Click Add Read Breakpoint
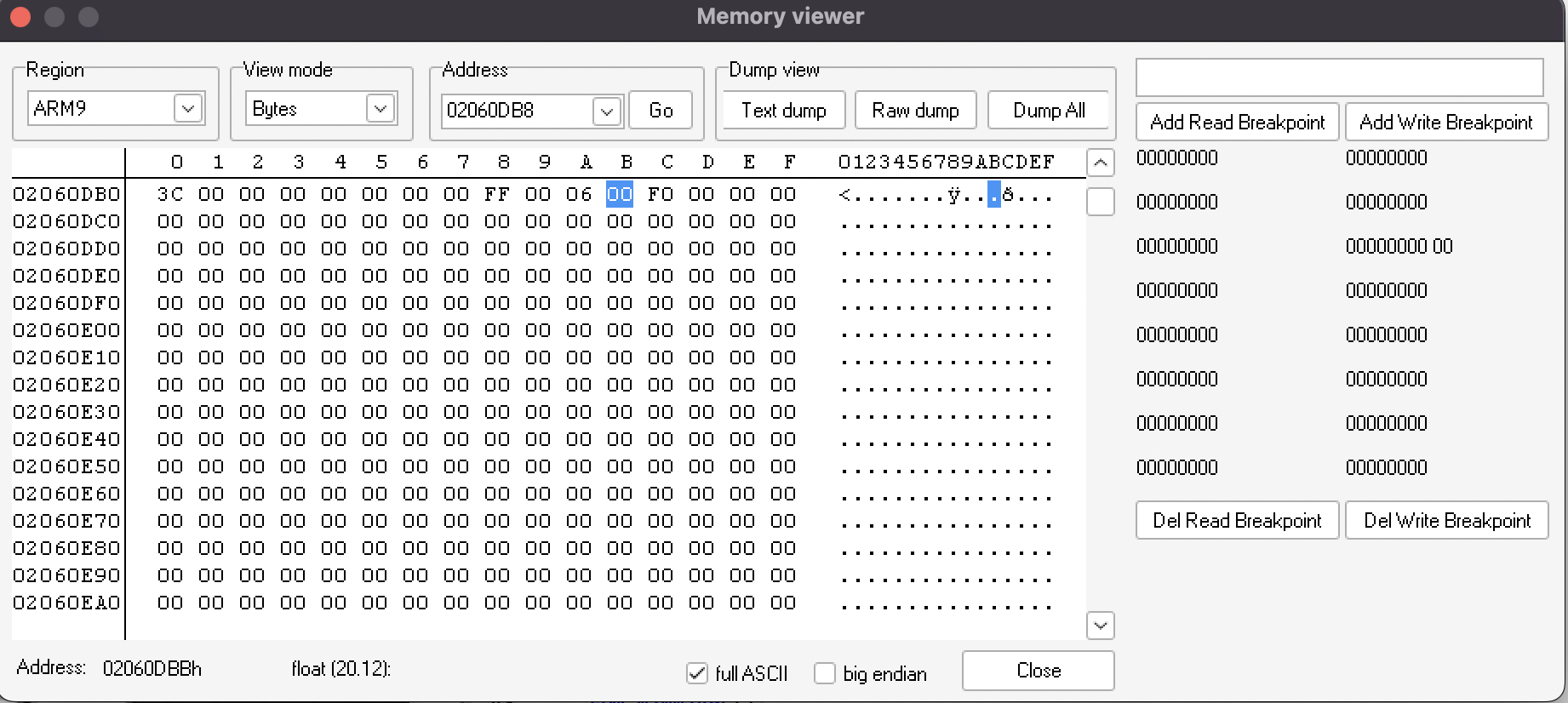The height and width of the screenshot is (703, 1568). point(1237,123)
